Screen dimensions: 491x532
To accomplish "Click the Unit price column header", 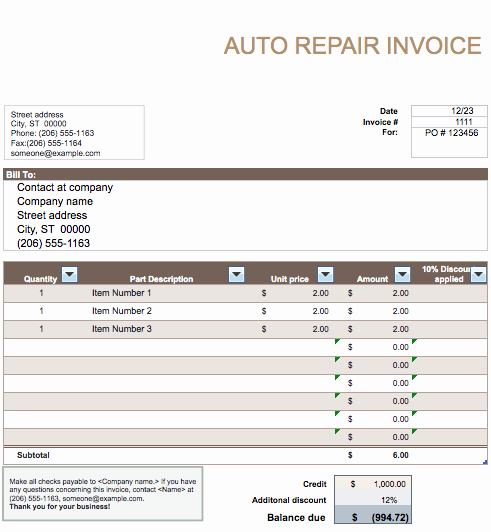I will [290, 279].
